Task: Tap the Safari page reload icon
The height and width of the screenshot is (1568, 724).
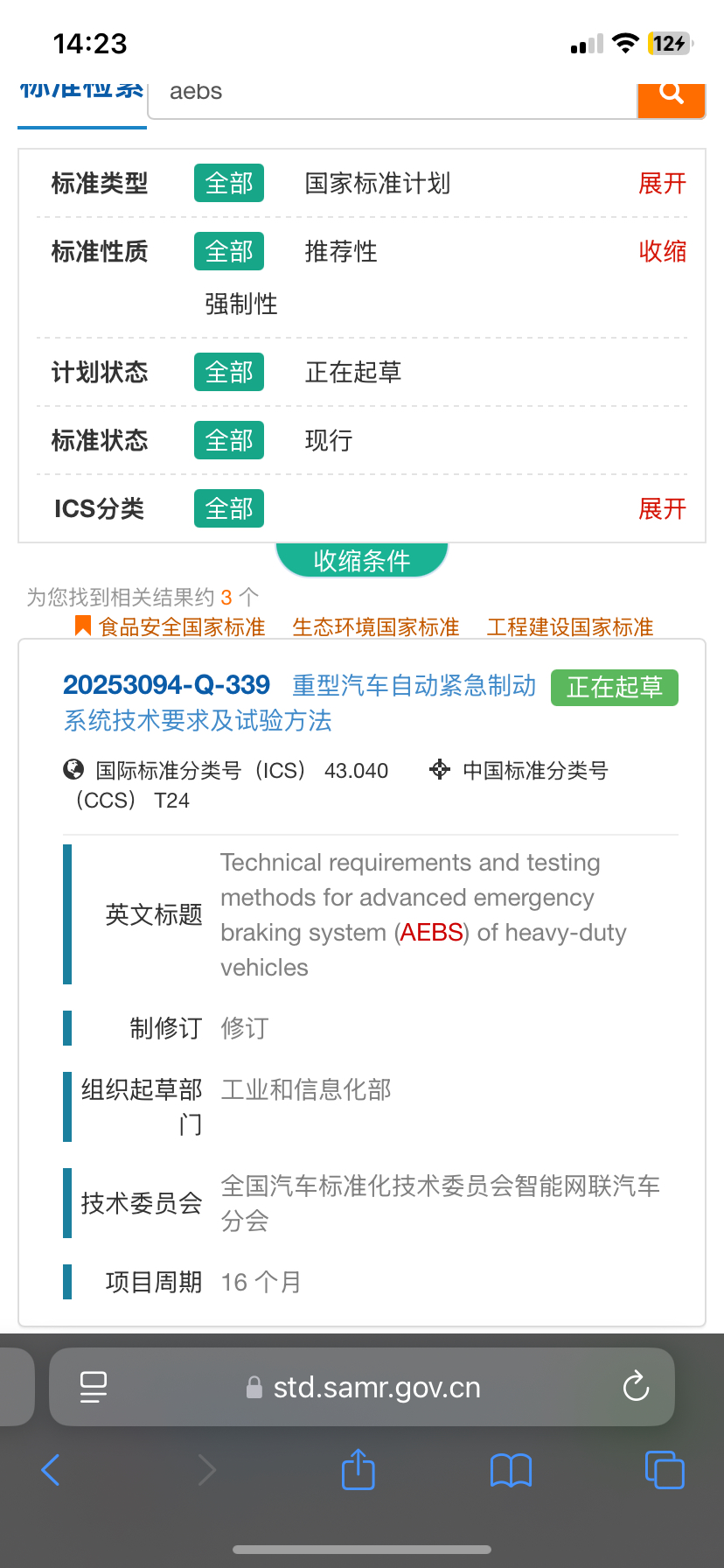Action: [x=636, y=1387]
